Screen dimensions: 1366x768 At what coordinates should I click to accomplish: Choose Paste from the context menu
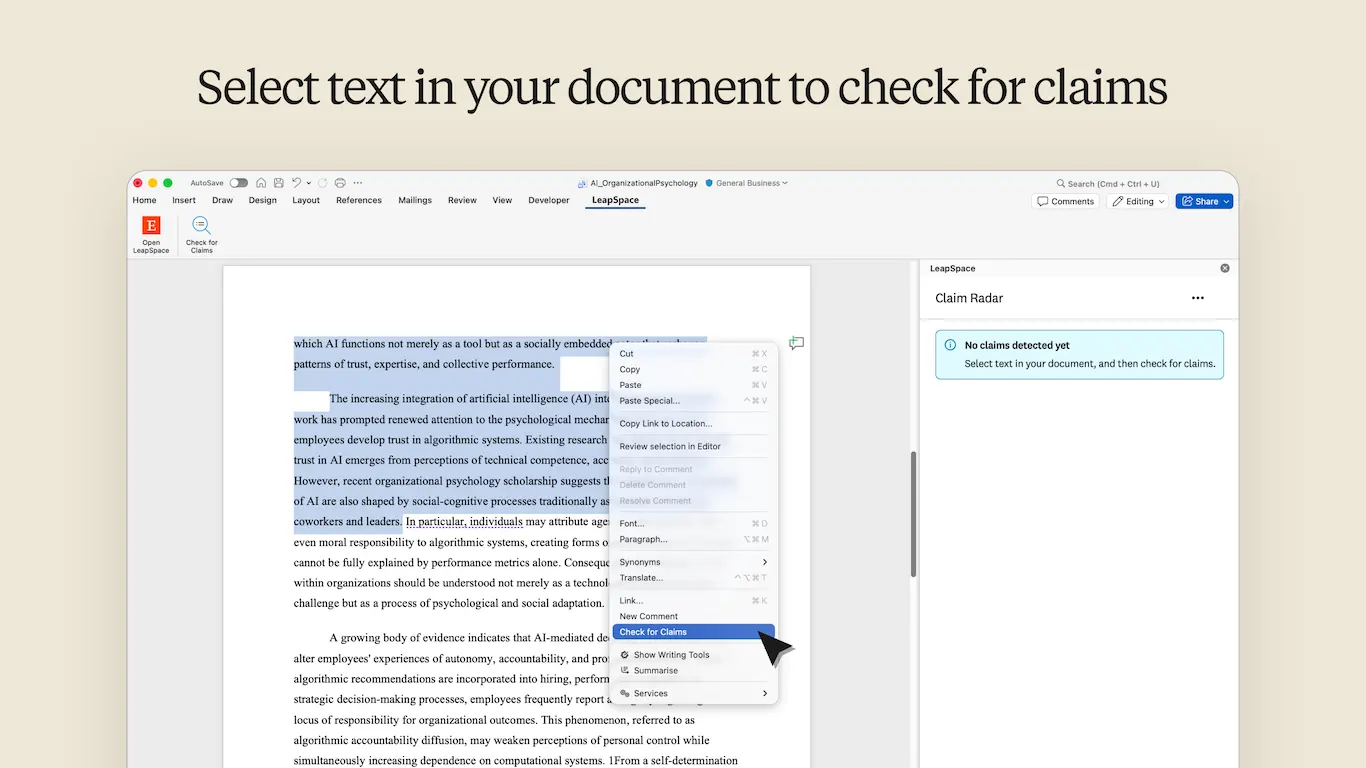pos(694,385)
